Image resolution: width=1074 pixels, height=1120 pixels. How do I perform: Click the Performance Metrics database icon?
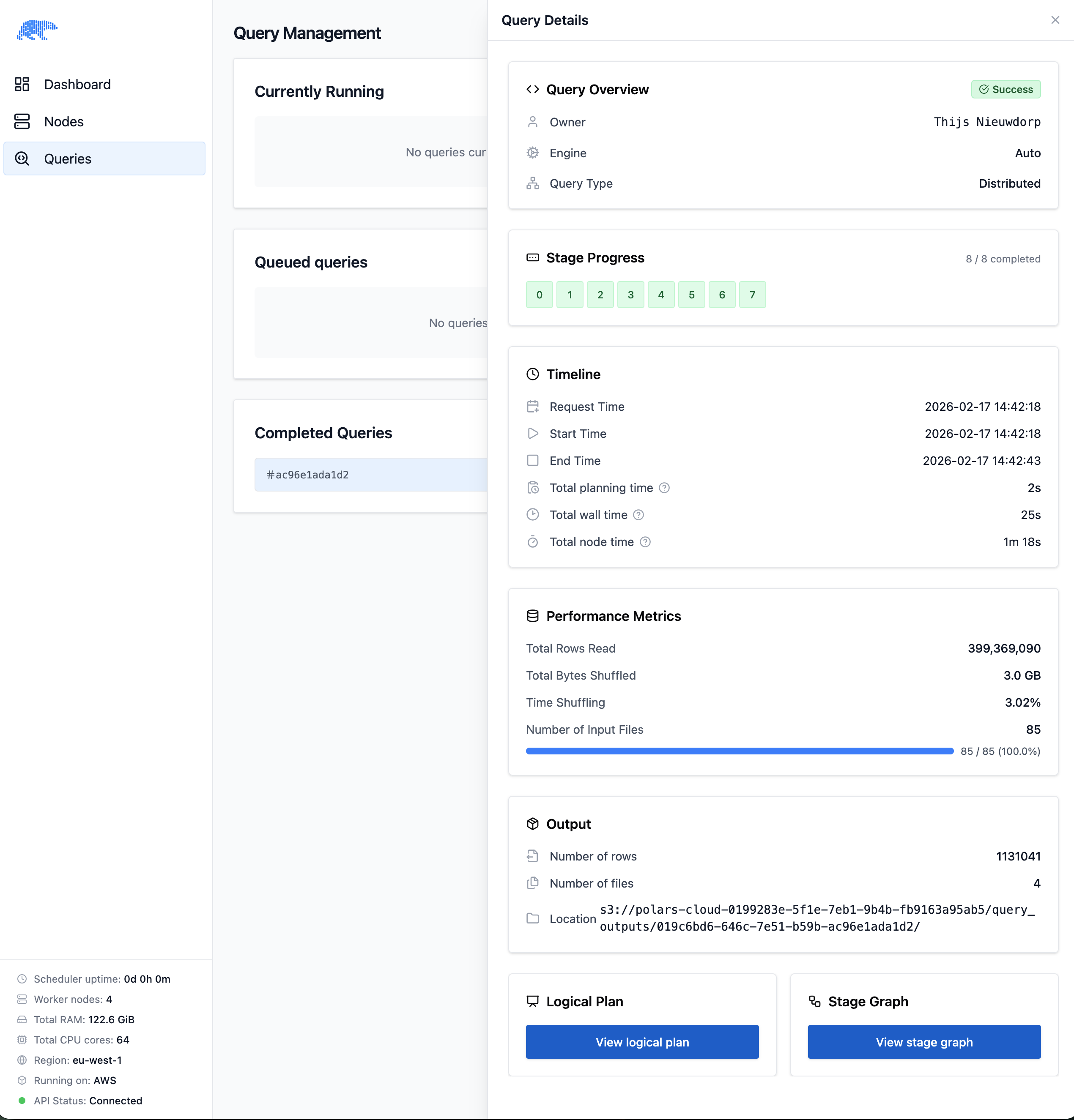coord(532,615)
